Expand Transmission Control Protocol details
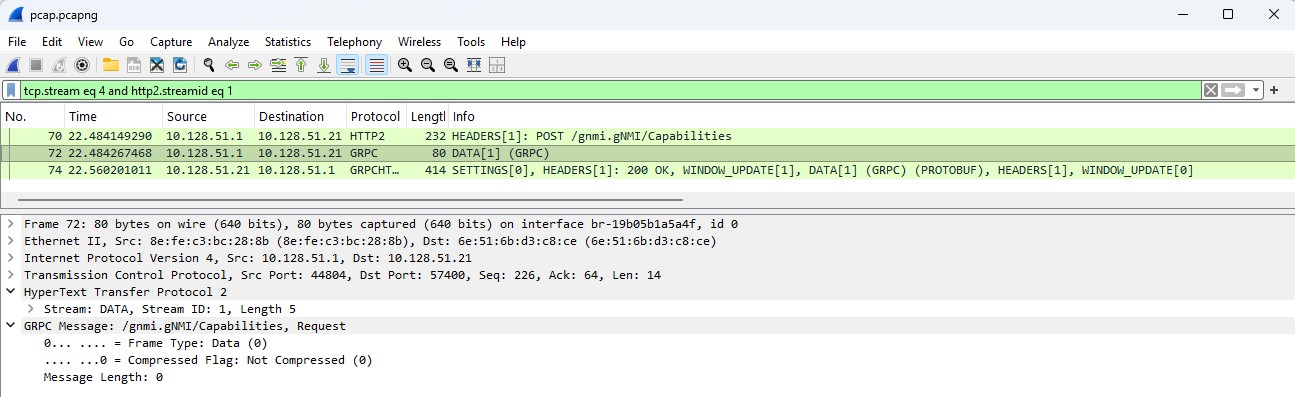This screenshot has height=397, width=1295. coord(11,275)
